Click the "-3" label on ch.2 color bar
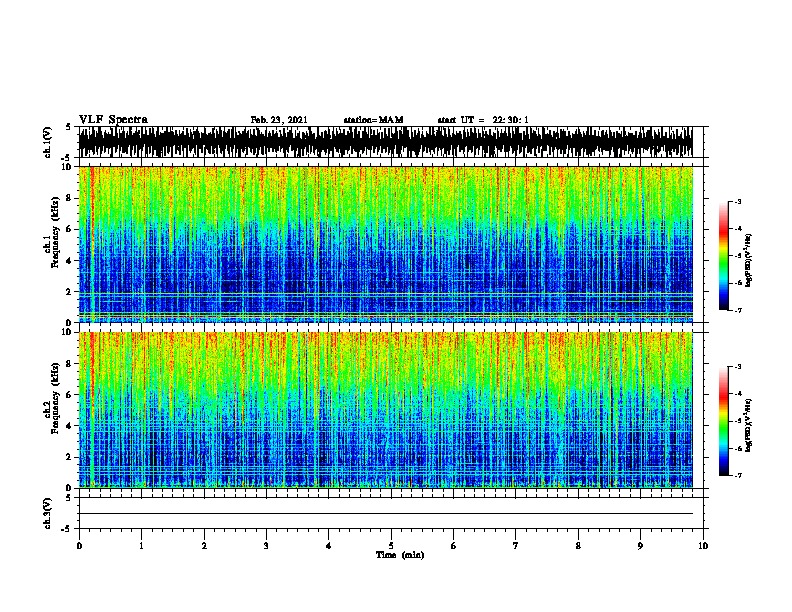Screen dimensions: 792x612 [x=737, y=367]
